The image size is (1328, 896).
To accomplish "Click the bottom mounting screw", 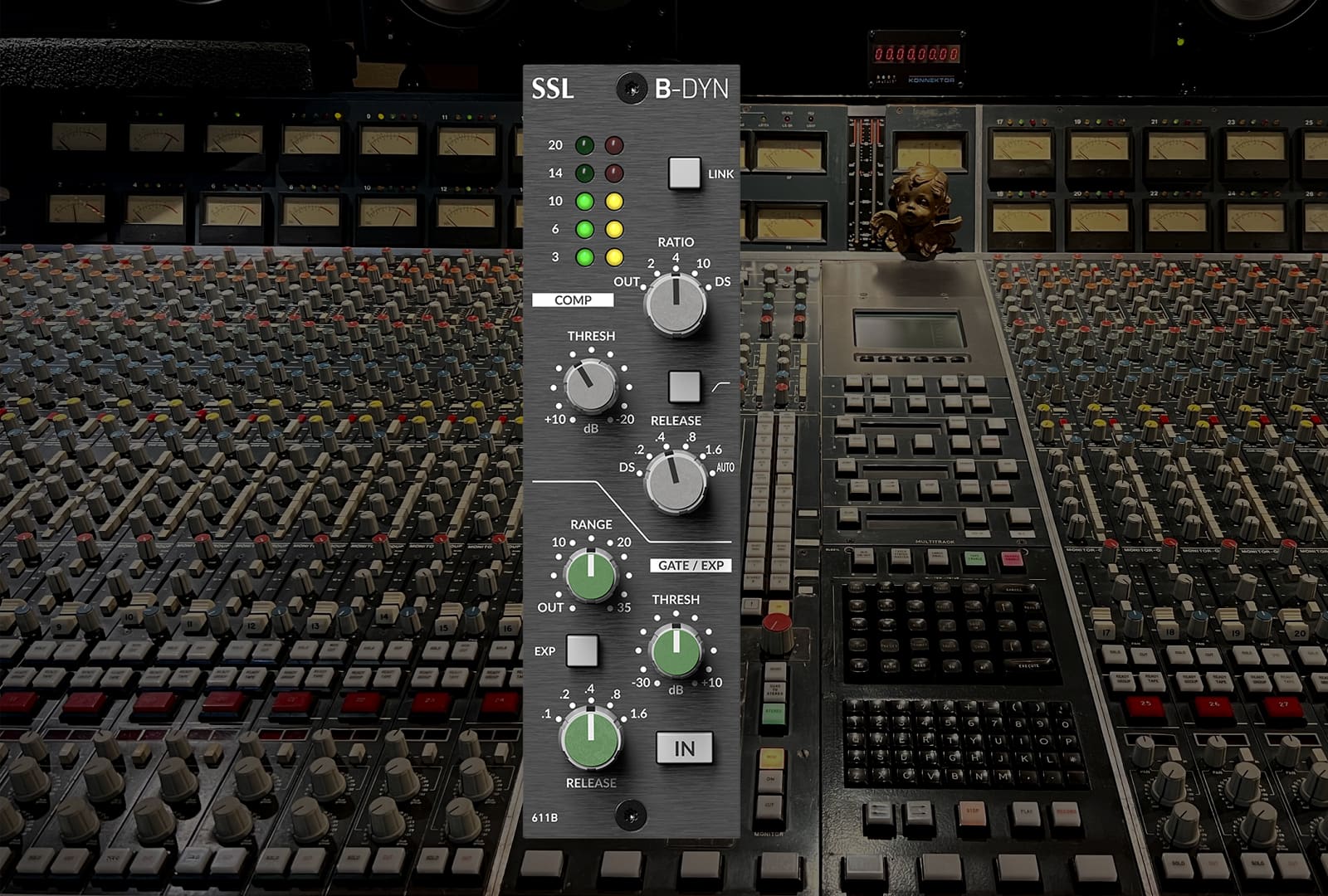I will pos(632,816).
